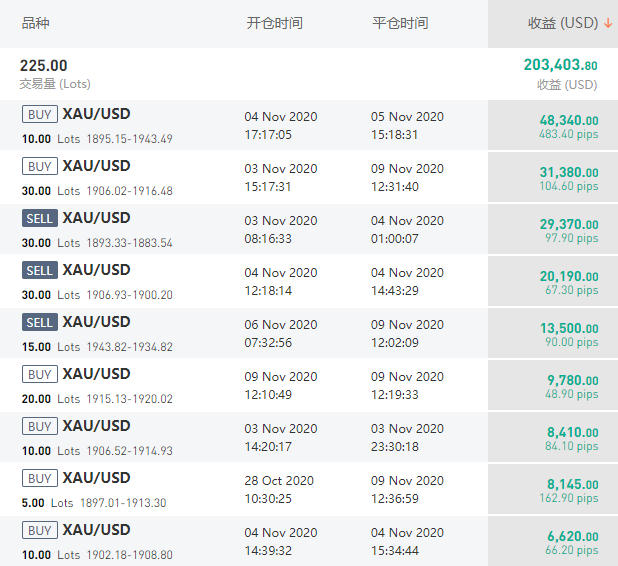Sort by the 开仓时间 column header
The width and height of the screenshot is (618, 566).
tap(274, 23)
